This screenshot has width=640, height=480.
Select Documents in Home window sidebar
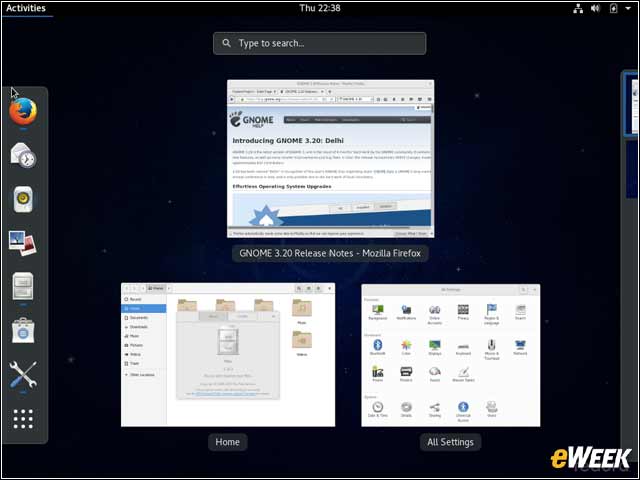[x=144, y=318]
